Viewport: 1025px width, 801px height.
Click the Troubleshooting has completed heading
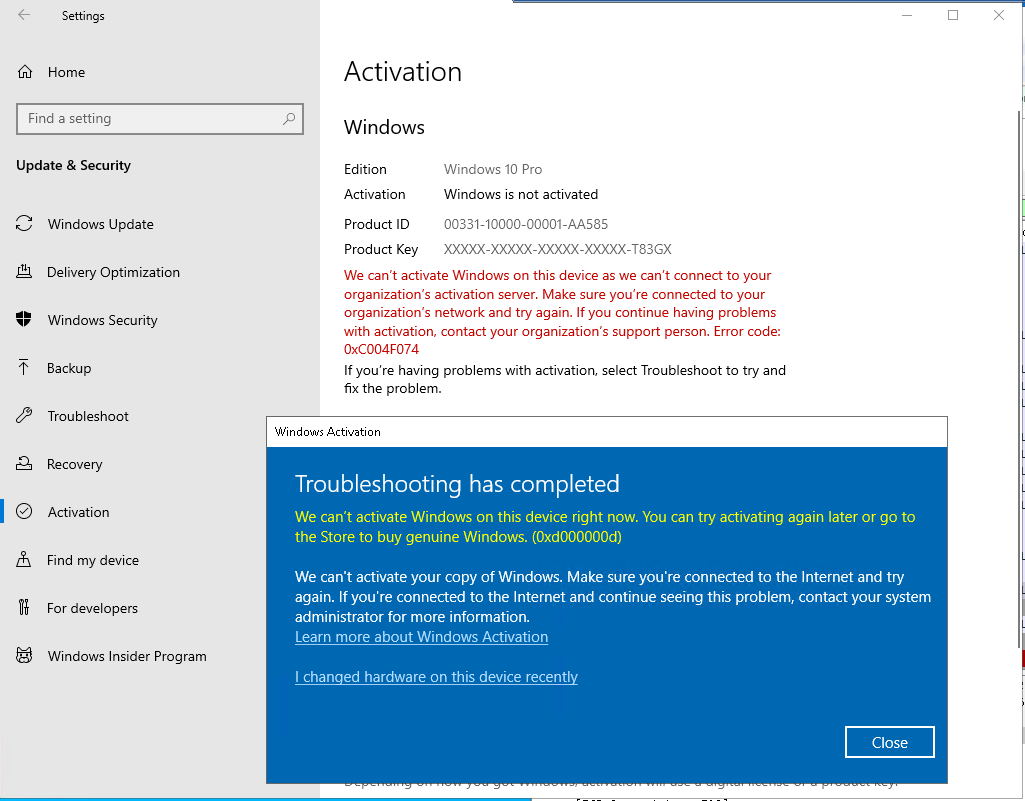coord(457,484)
